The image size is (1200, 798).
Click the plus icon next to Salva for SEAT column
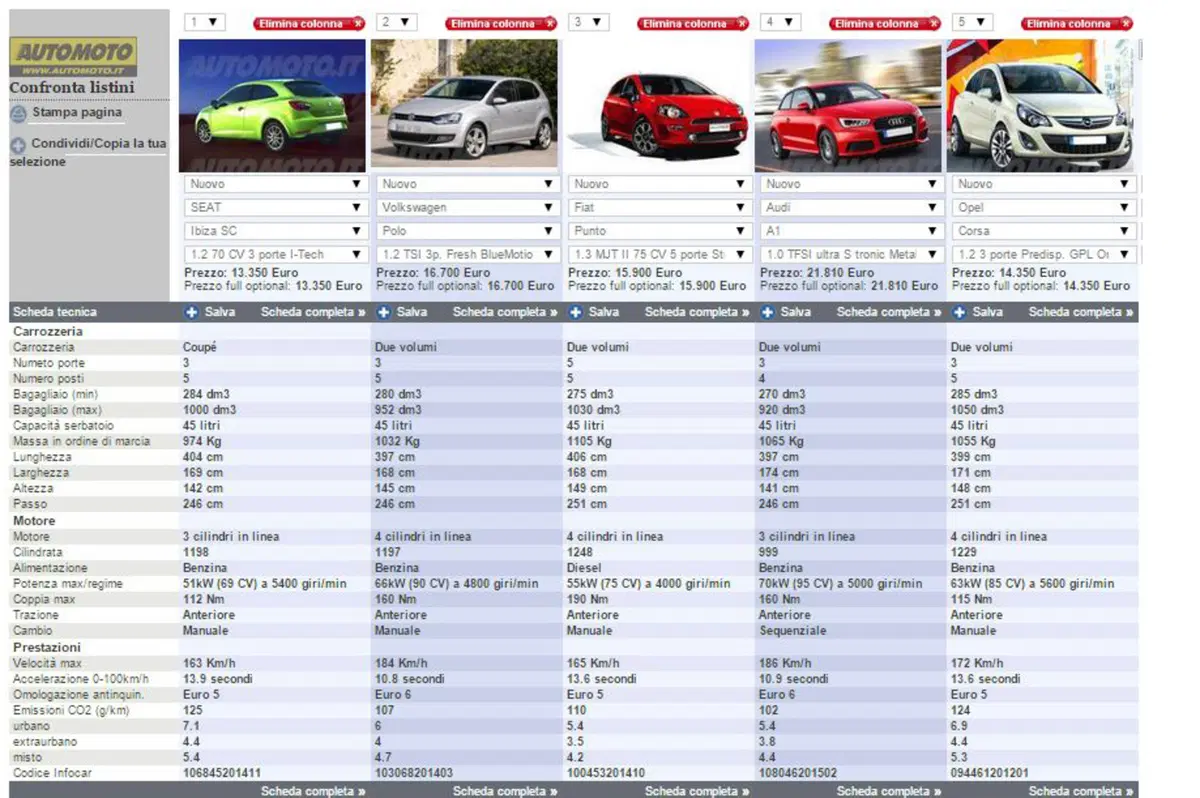(x=192, y=312)
